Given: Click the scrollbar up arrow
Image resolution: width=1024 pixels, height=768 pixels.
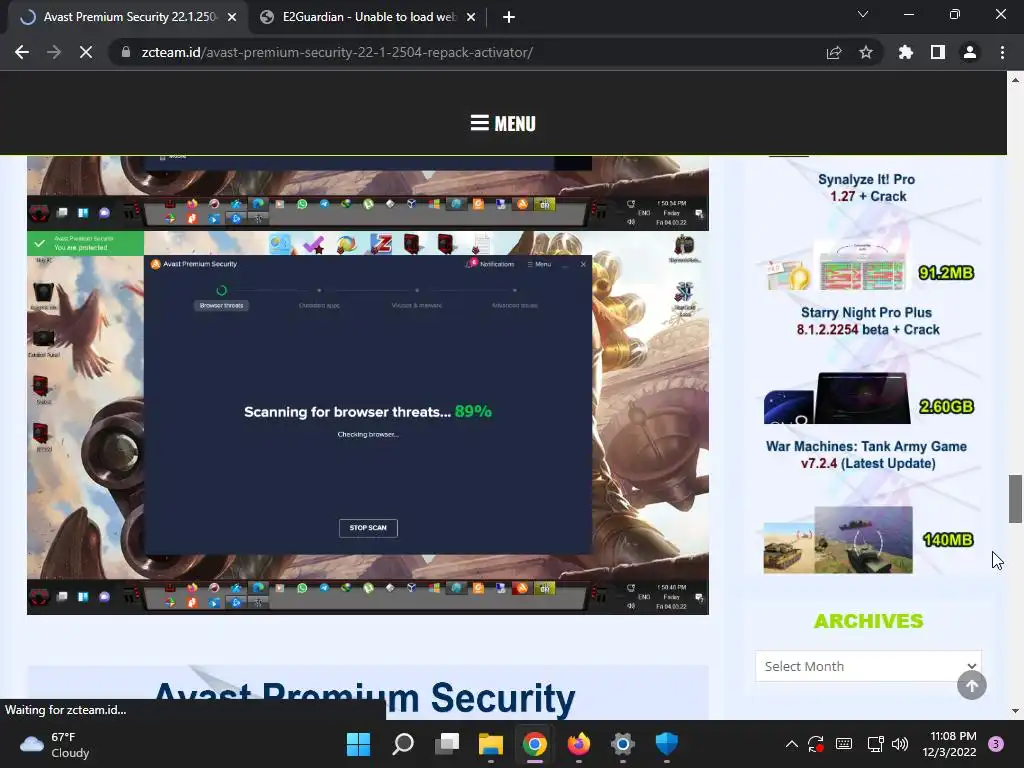Looking at the screenshot, I should coord(1015,80).
